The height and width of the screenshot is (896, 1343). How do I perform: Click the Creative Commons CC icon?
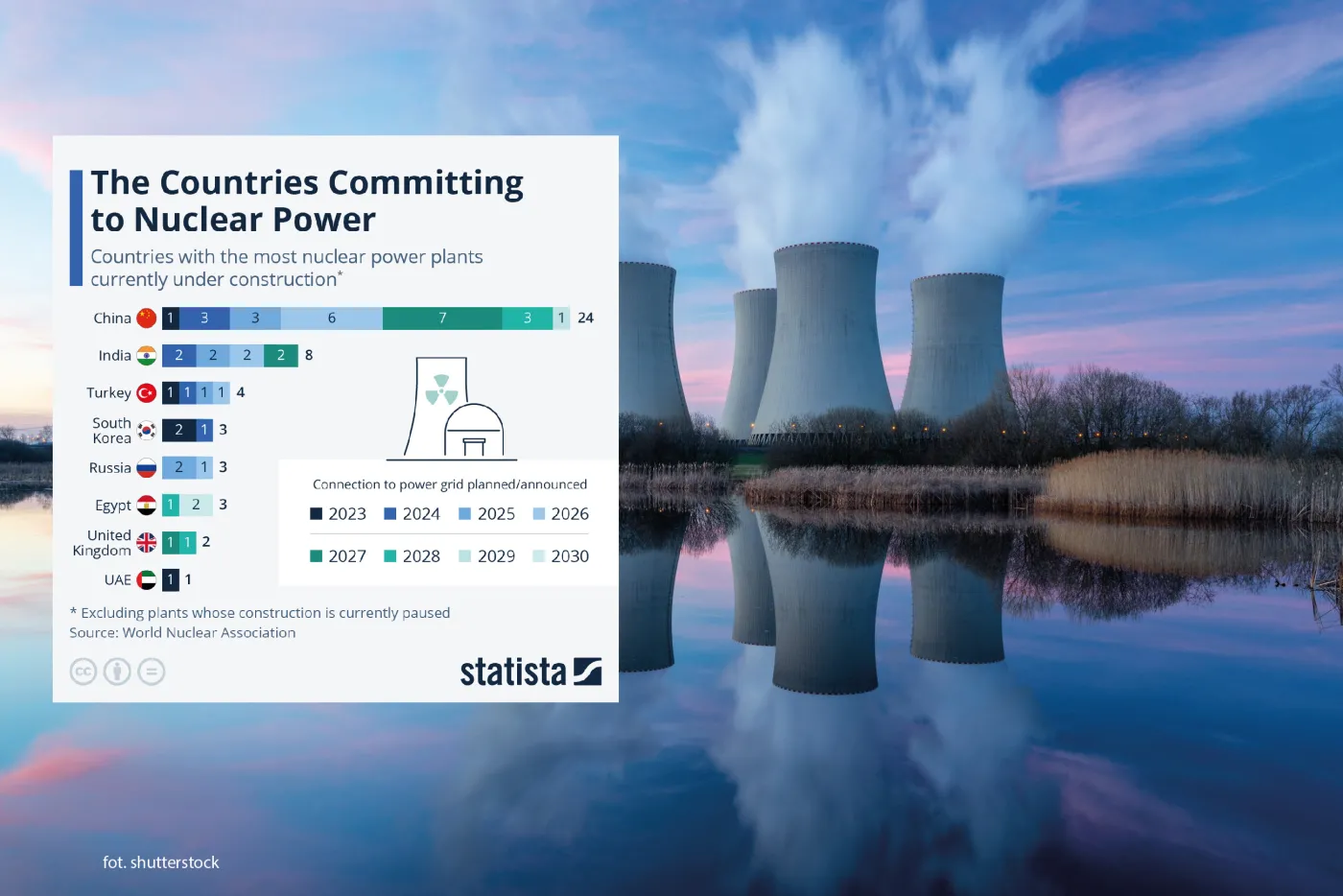coord(83,672)
